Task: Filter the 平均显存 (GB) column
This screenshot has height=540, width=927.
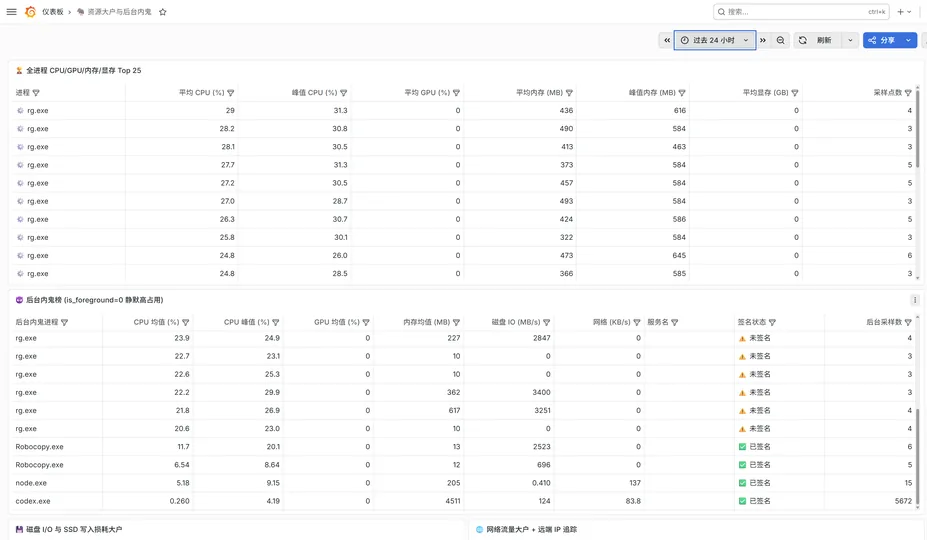Action: (x=795, y=93)
